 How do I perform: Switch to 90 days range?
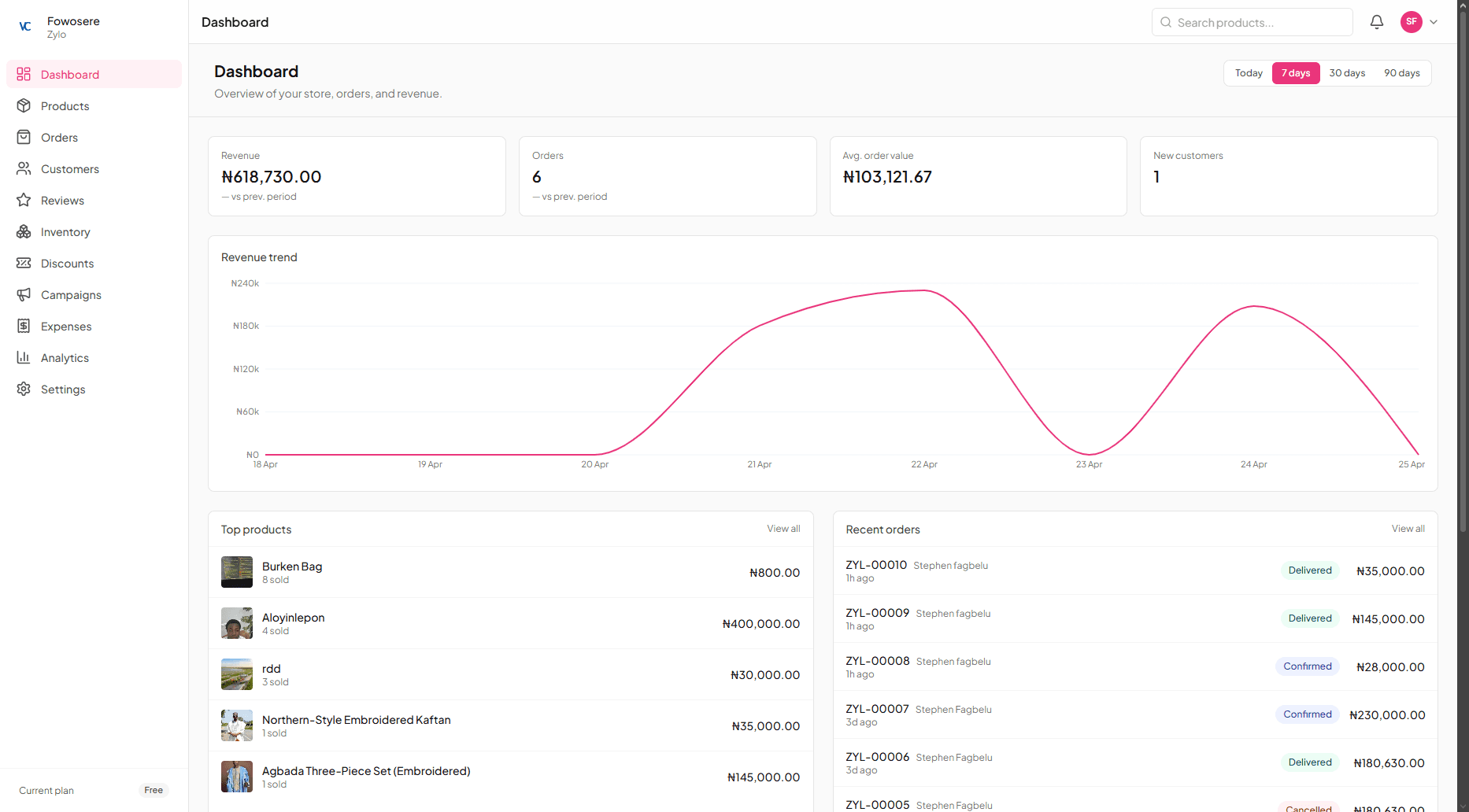point(1402,73)
